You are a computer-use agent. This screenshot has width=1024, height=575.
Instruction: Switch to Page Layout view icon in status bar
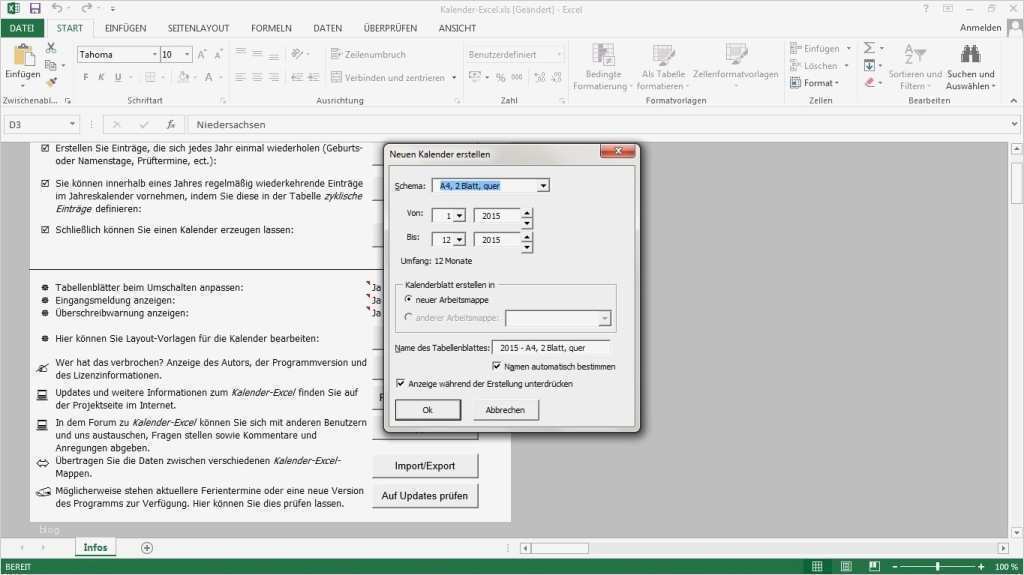click(x=846, y=567)
